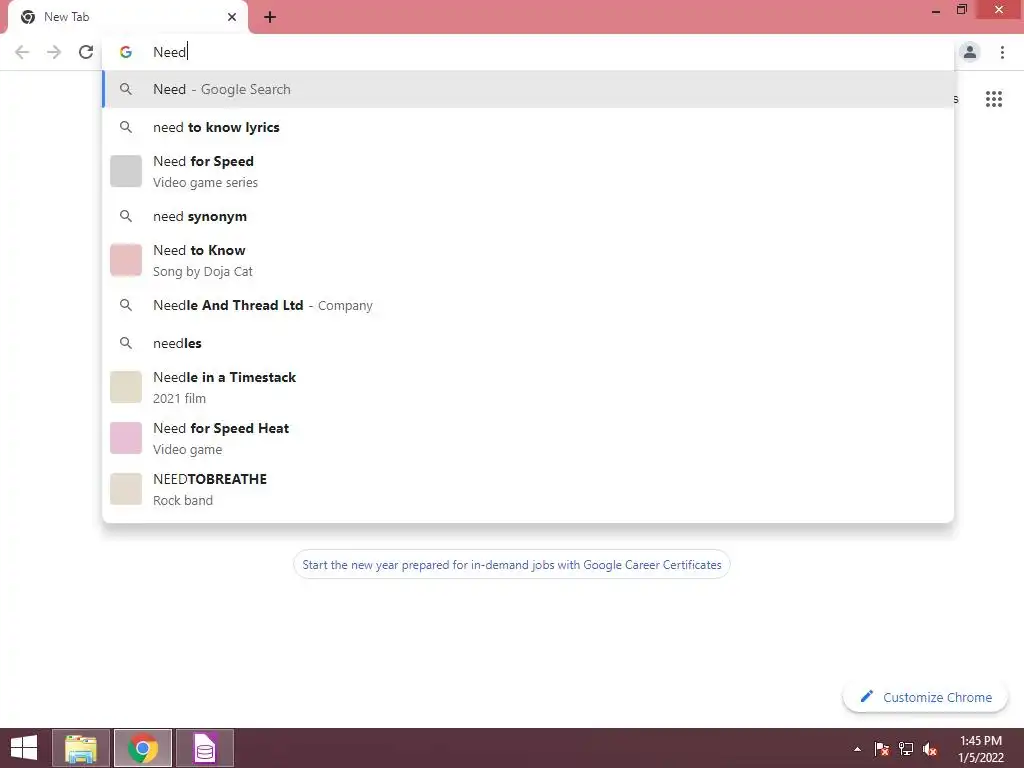Click the Google G icon in address bar
Viewport: 1024px width, 768px height.
click(x=125, y=52)
